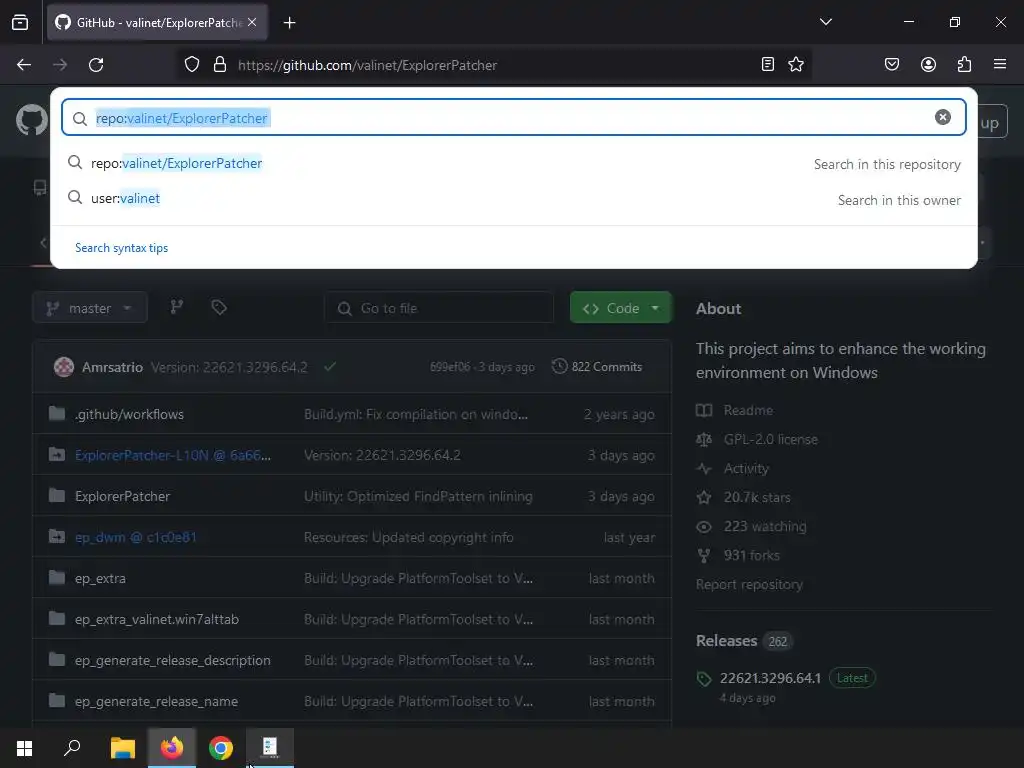This screenshot has height=768, width=1024.
Task: Open the Windows Start menu
Action: (24, 748)
